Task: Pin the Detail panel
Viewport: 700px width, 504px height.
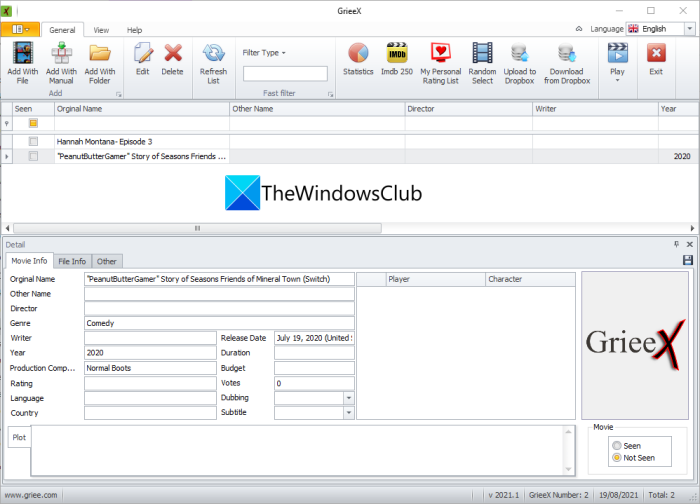Action: (x=676, y=244)
